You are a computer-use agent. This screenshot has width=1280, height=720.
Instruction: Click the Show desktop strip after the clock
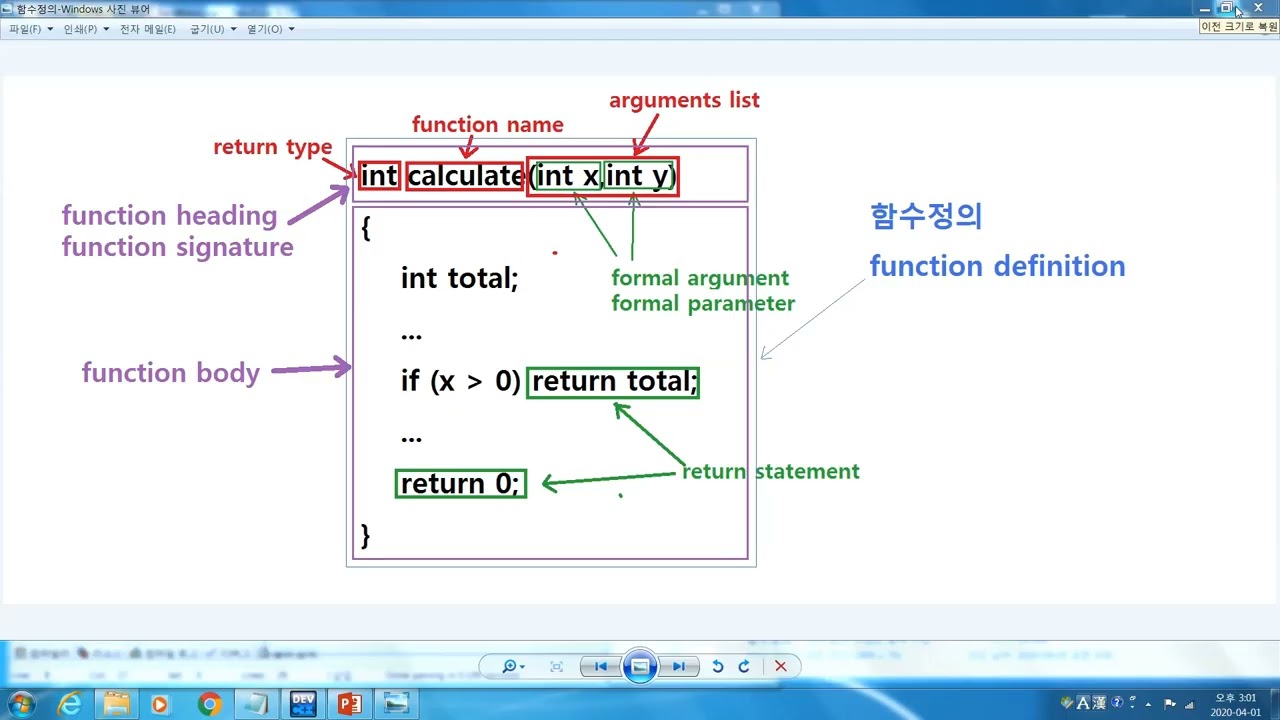click(1273, 704)
